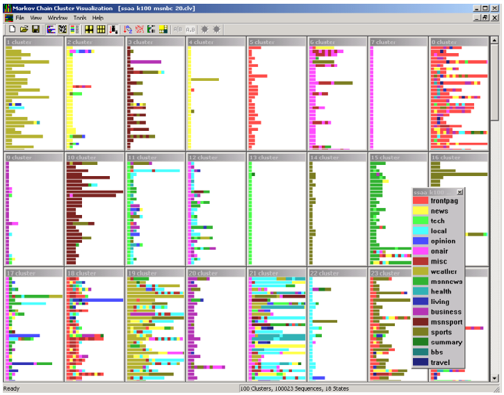Open the File menu
504x395 pixels.
point(20,18)
